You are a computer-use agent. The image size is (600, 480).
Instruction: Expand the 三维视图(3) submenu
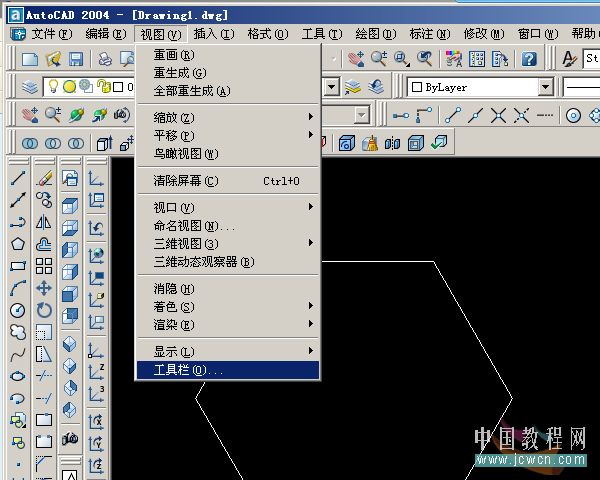(x=228, y=243)
